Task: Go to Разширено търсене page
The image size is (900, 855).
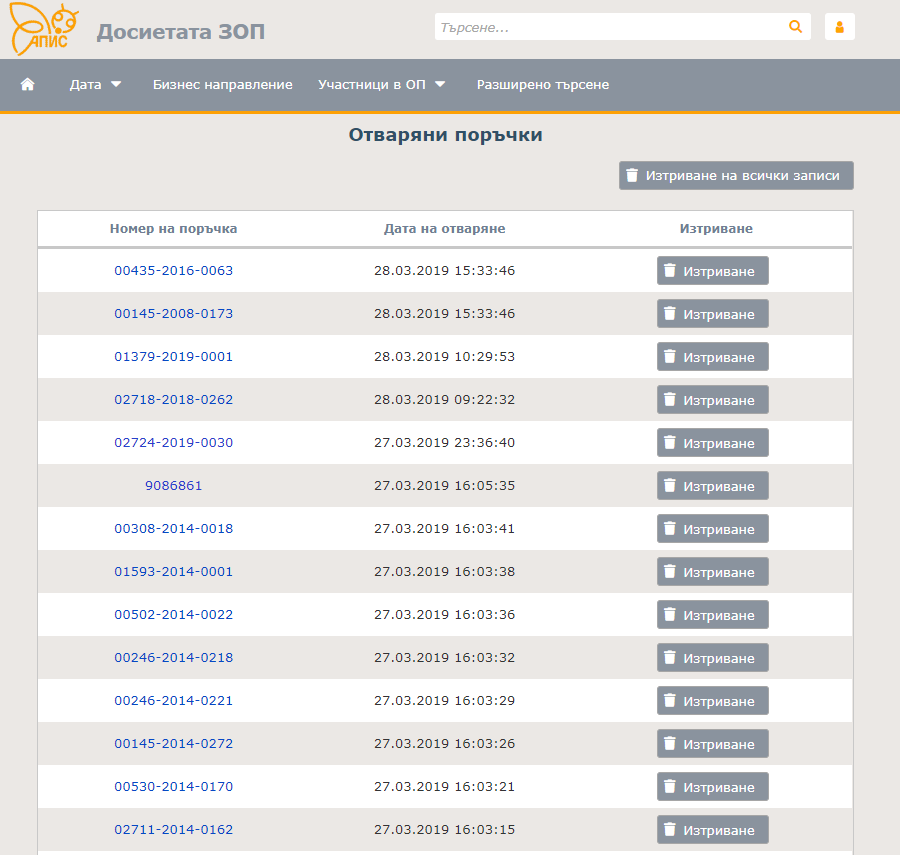Action: (542, 85)
